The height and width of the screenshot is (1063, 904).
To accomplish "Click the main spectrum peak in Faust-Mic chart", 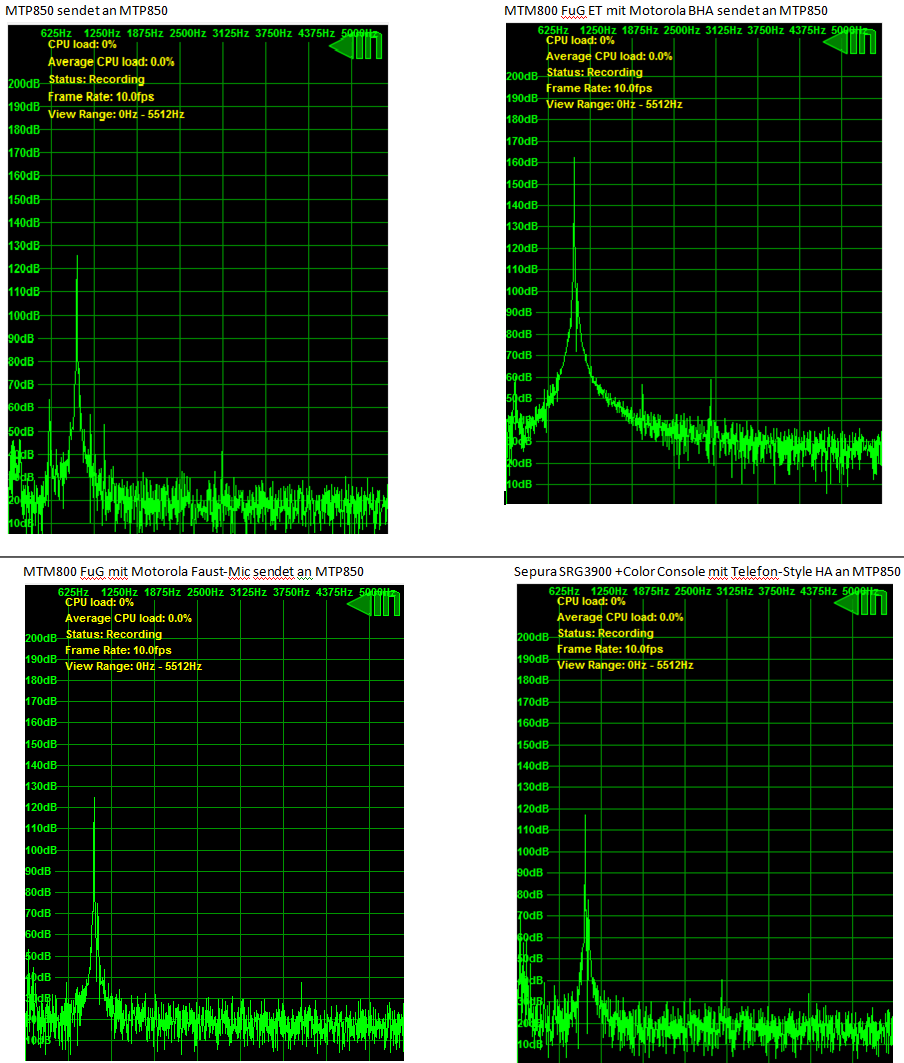I will 95,799.
